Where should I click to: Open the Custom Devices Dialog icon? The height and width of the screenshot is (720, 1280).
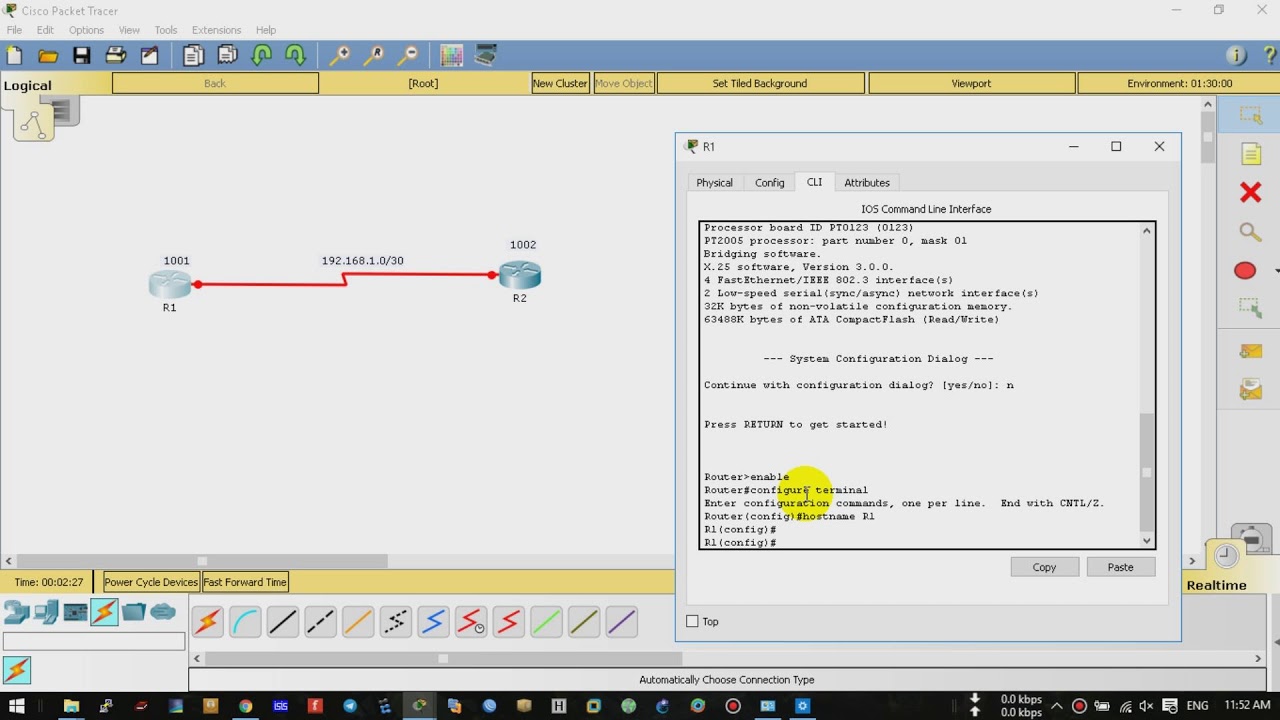(x=486, y=56)
